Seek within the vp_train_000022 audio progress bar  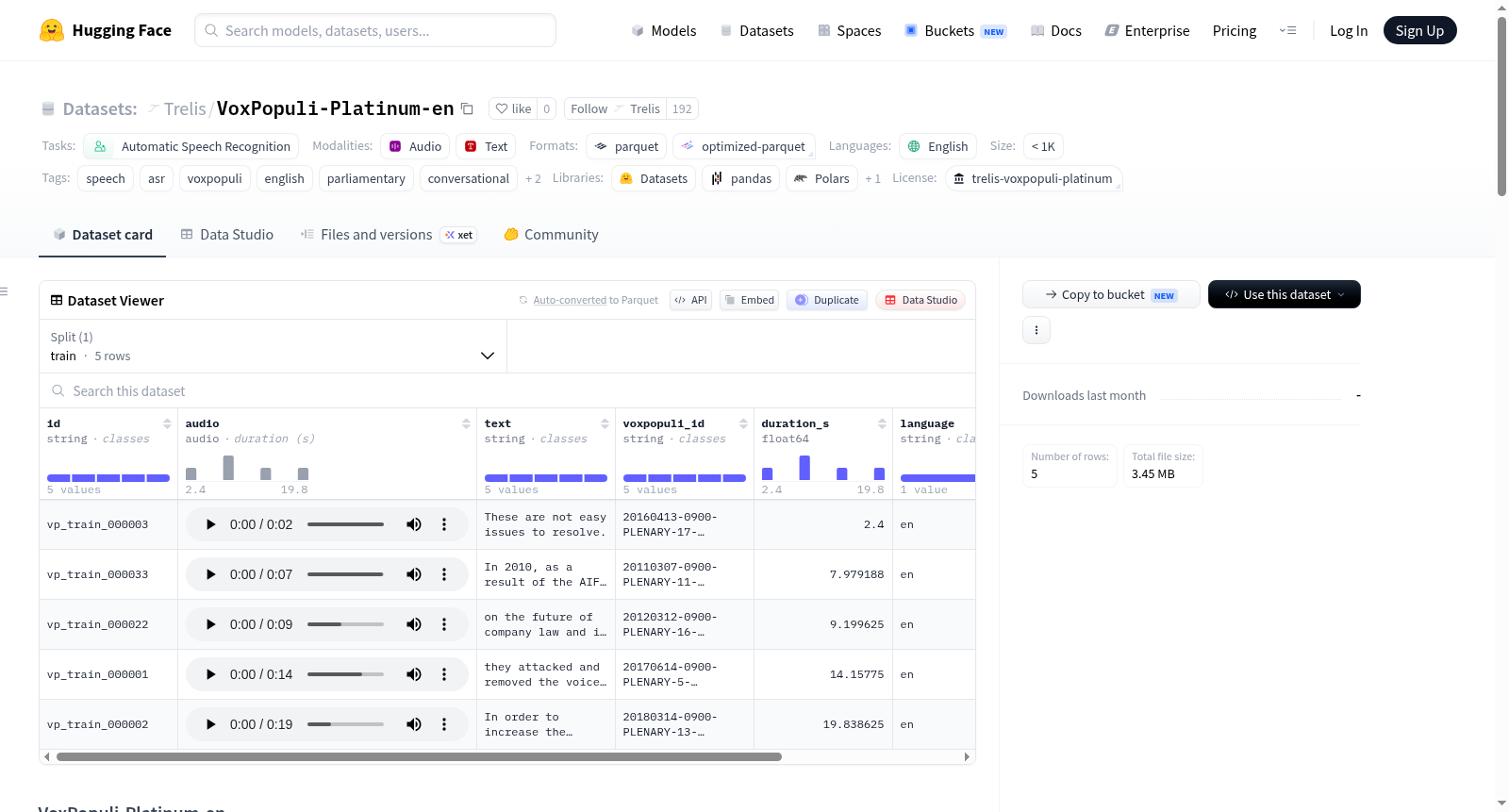click(x=345, y=624)
